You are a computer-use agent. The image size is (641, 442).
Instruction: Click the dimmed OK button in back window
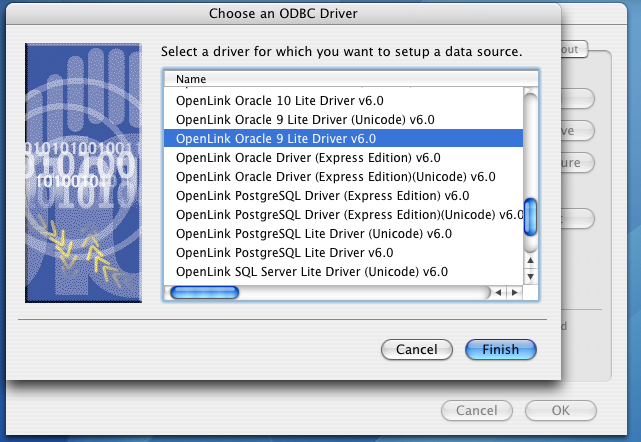point(560,410)
